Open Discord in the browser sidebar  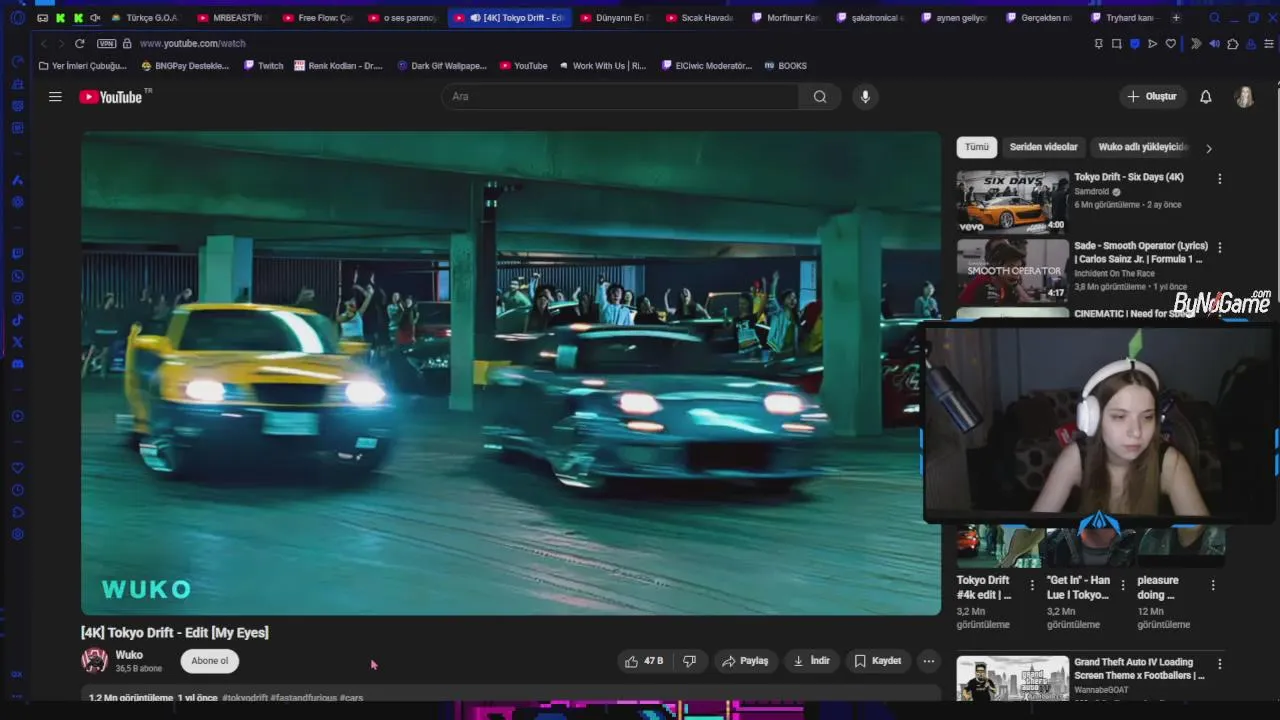click(x=17, y=364)
